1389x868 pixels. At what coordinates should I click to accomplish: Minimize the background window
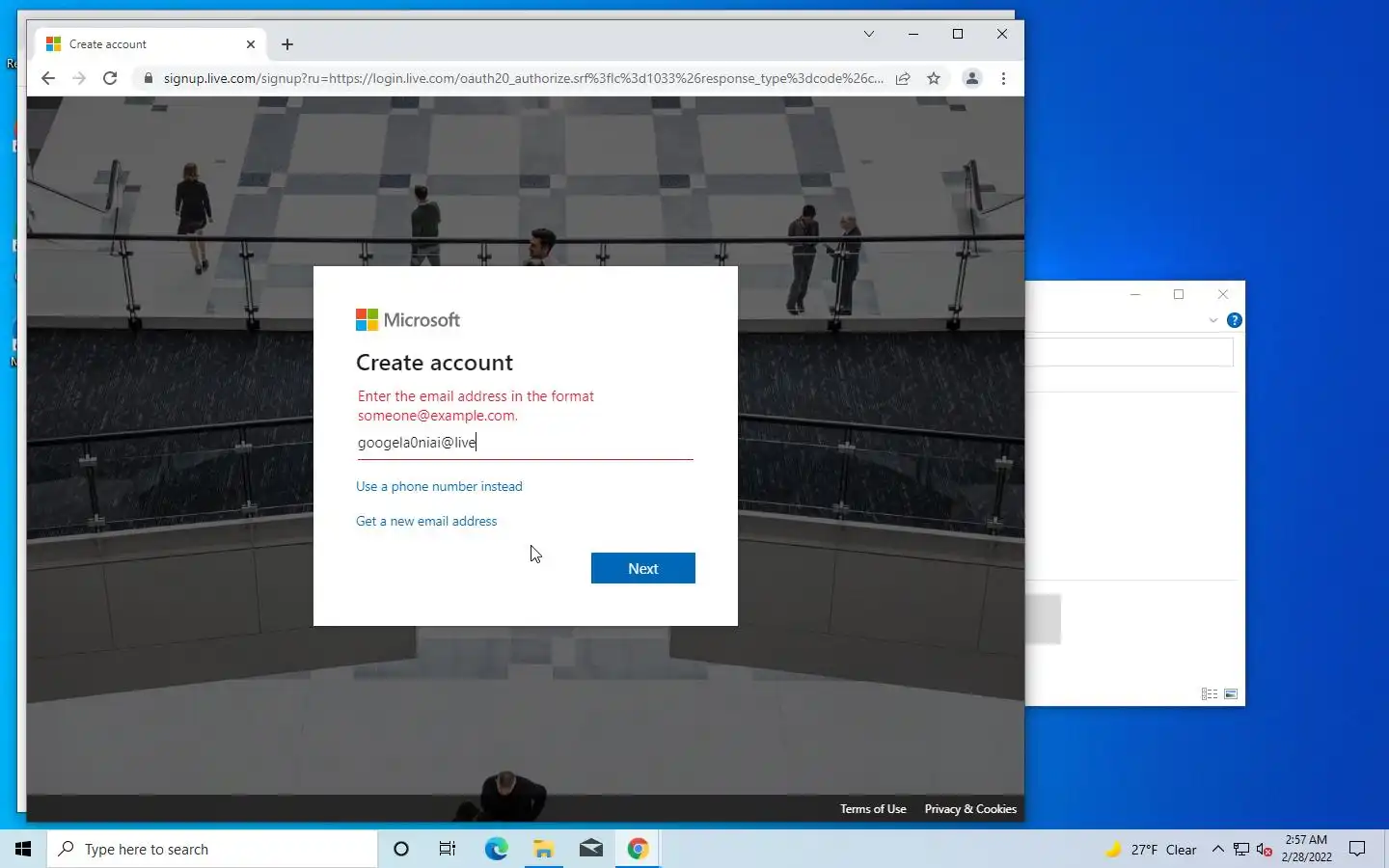[1135, 294]
